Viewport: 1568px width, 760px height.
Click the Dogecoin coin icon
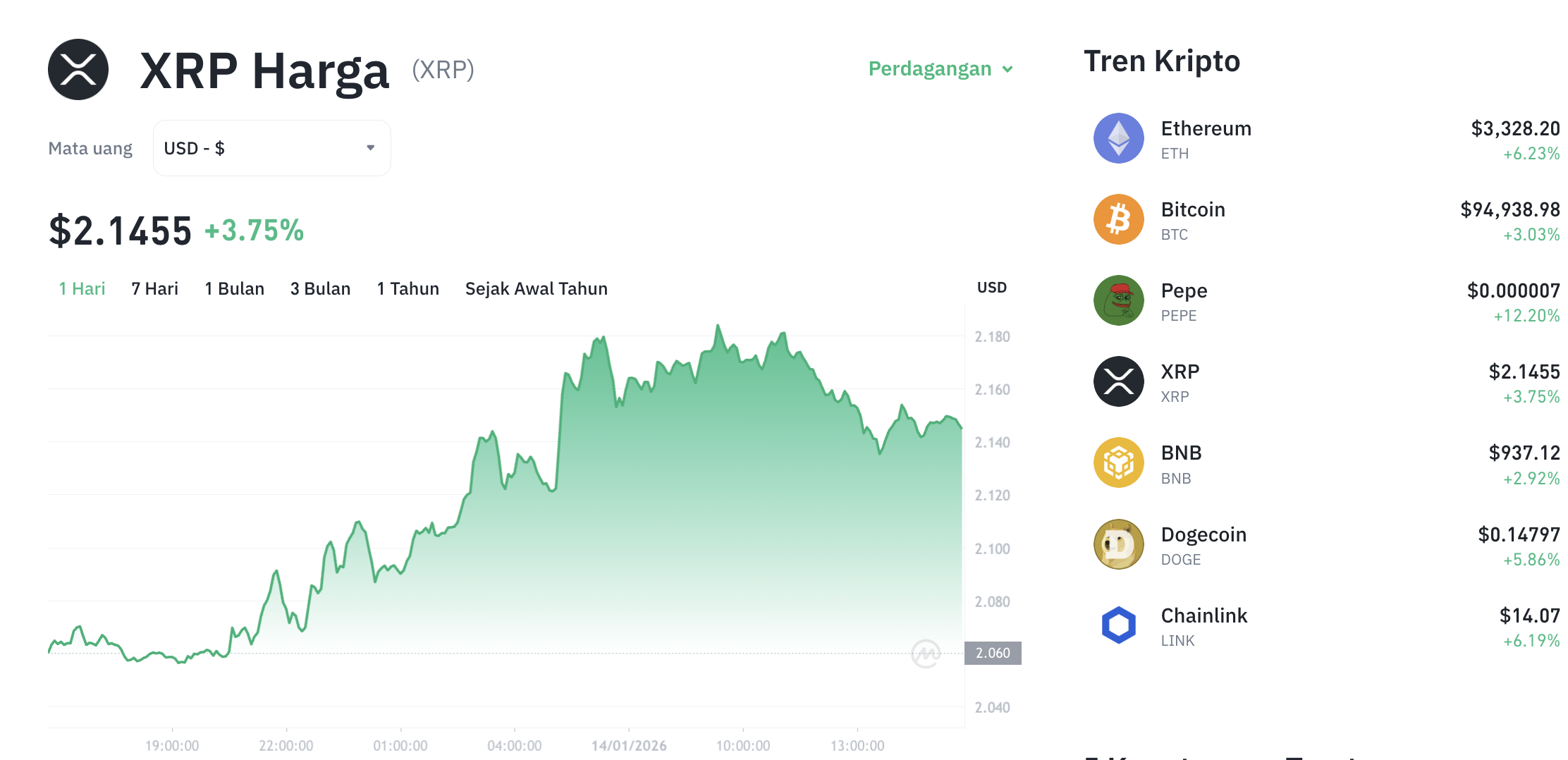(x=1118, y=544)
